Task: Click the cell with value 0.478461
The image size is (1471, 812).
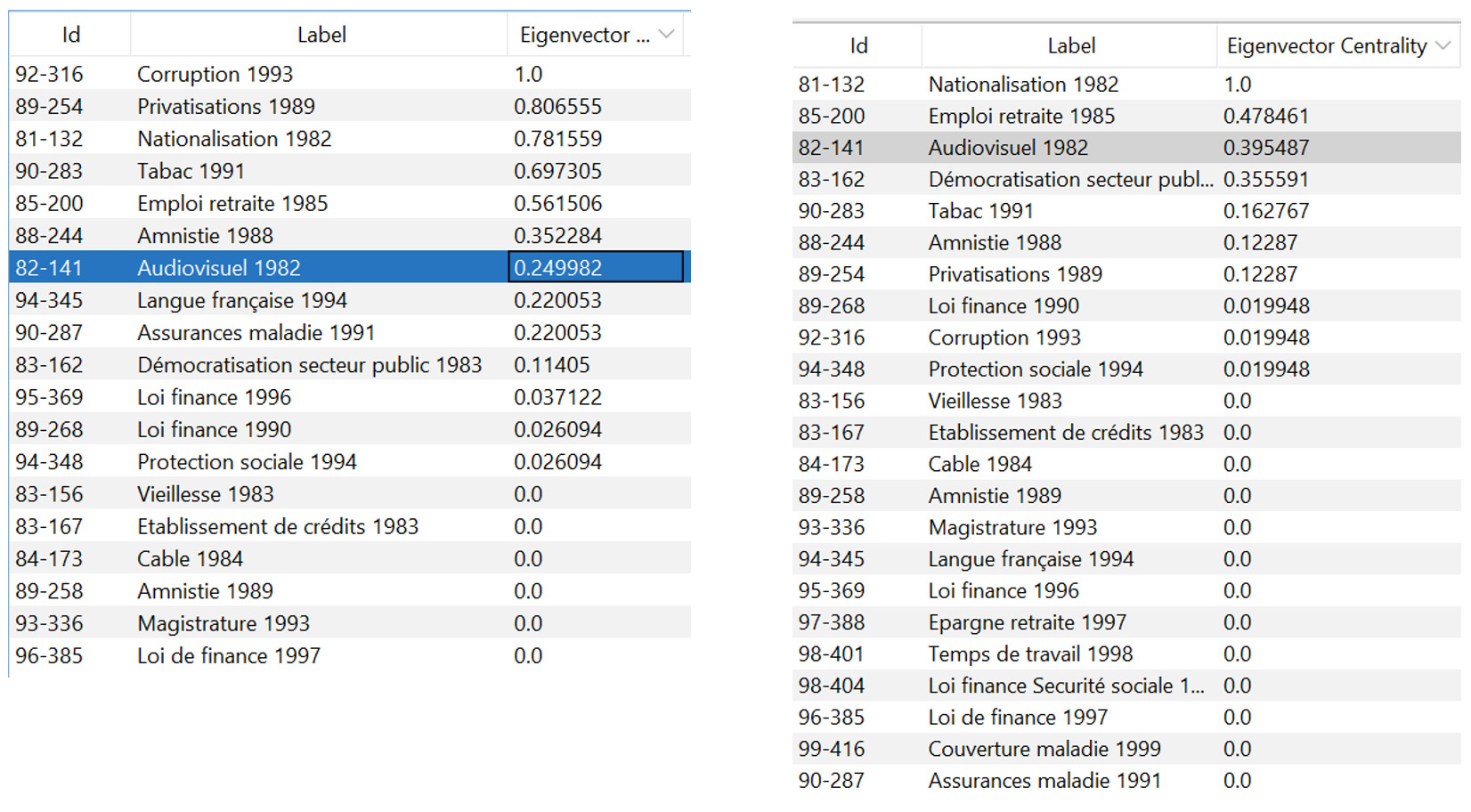Action: point(1265,117)
